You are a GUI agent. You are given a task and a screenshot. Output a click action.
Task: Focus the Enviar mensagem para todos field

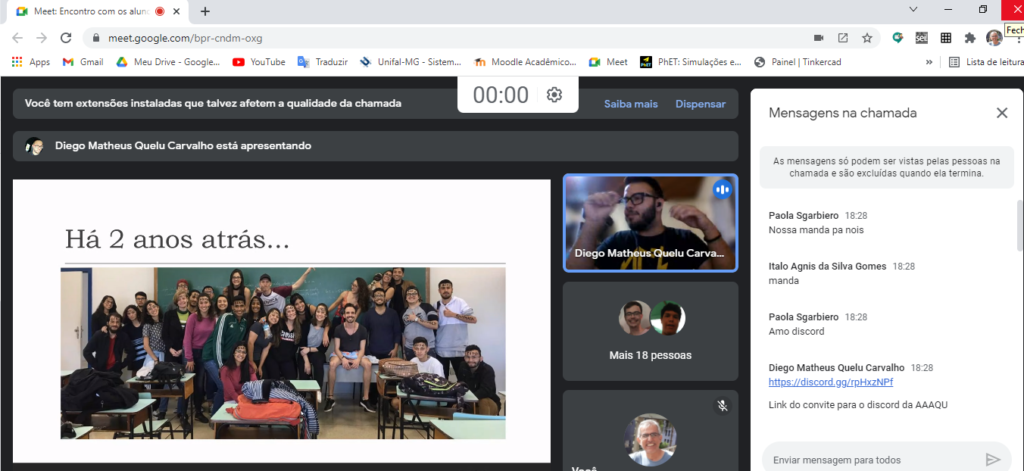[865, 459]
